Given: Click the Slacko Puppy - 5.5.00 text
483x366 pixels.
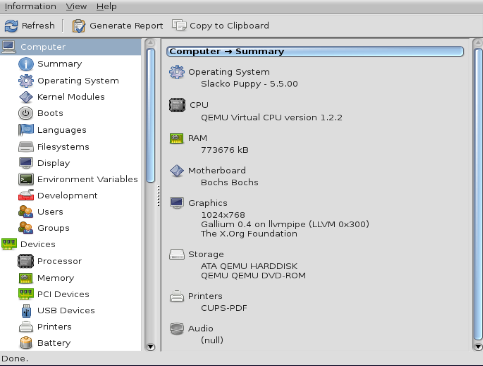Looking at the screenshot, I should pos(249,84).
